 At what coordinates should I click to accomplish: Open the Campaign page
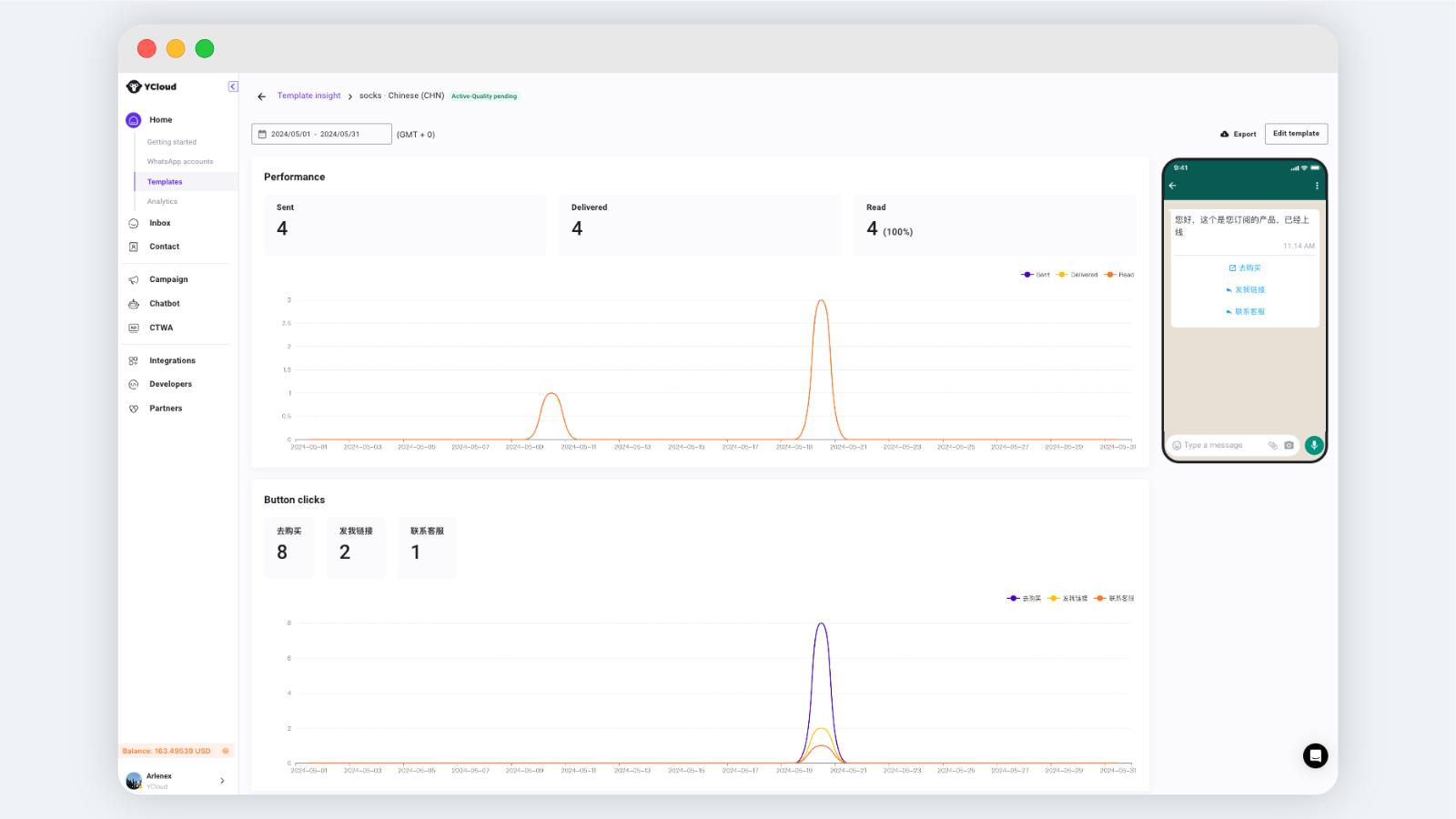[168, 279]
